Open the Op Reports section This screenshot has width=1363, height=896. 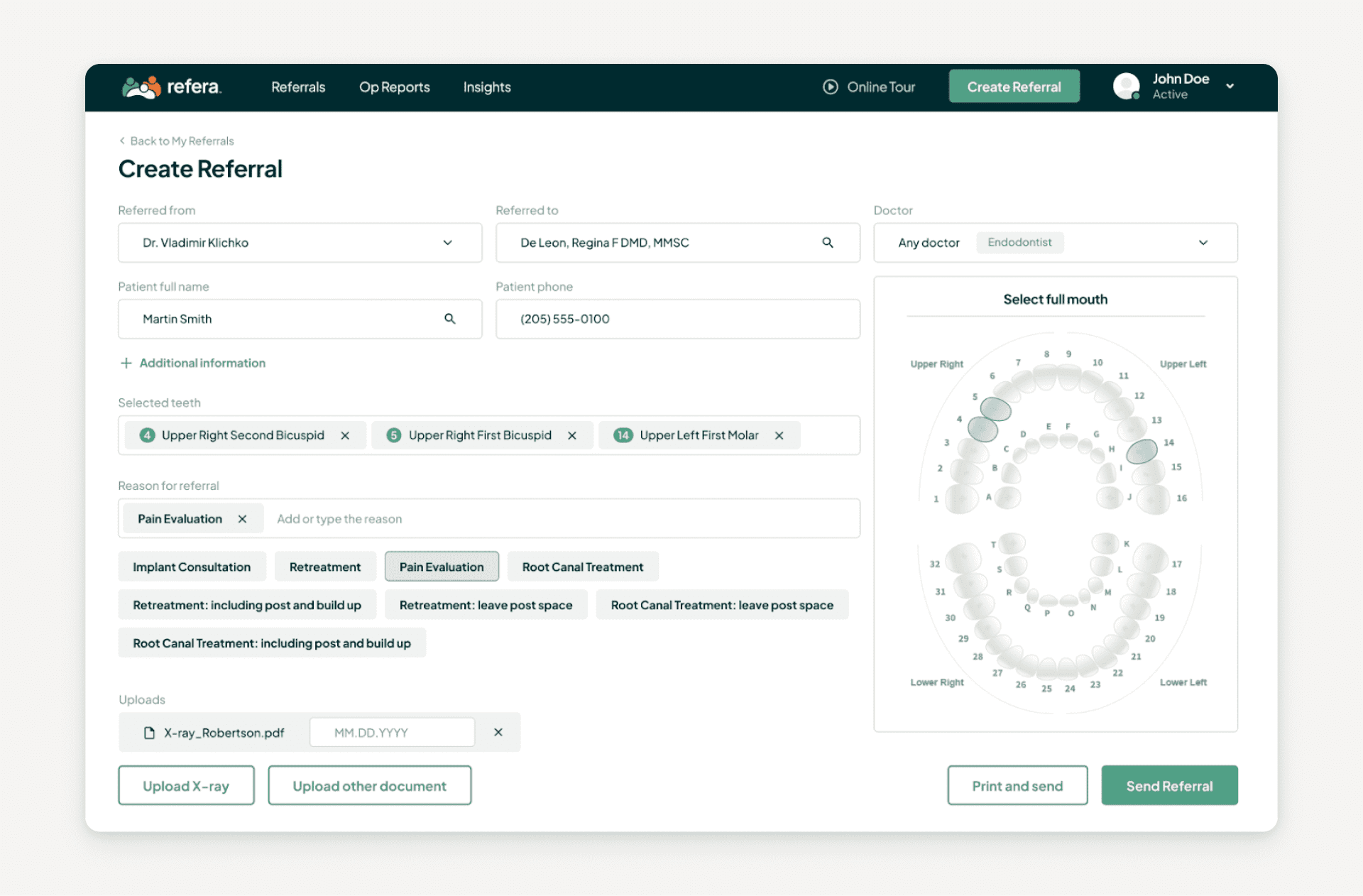[395, 87]
